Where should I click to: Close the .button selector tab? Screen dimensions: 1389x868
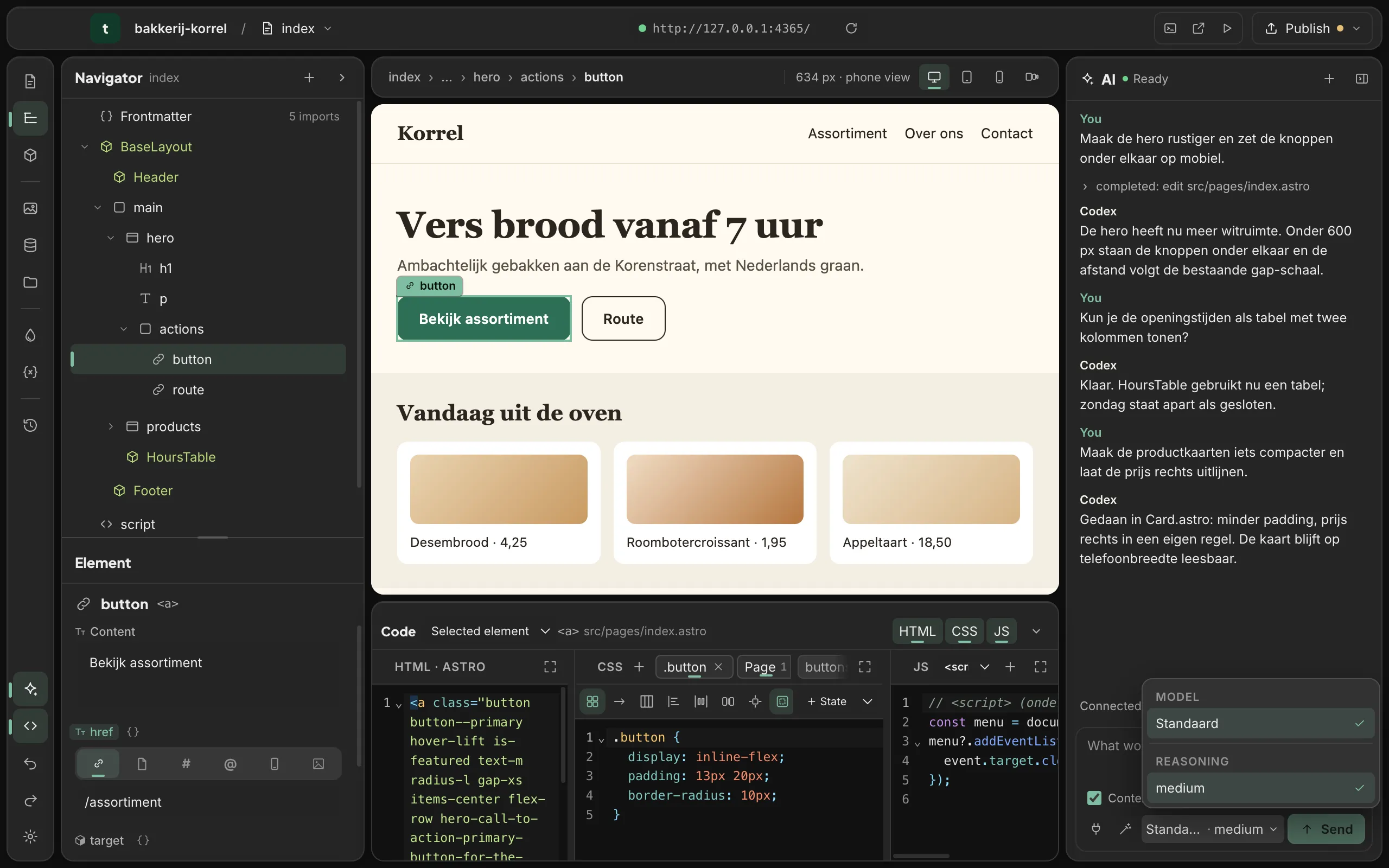coord(718,667)
